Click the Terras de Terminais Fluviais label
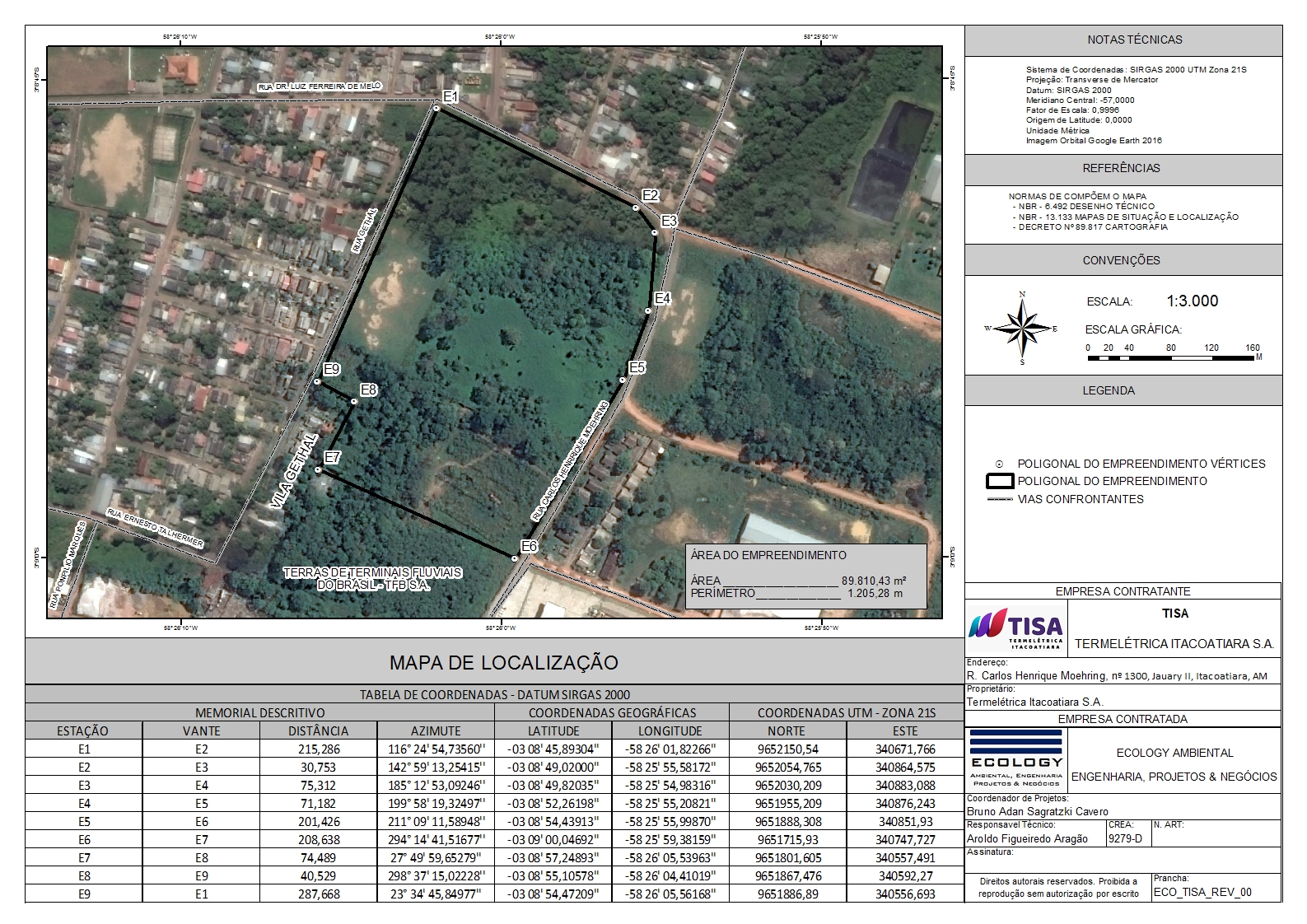 pos(372,578)
